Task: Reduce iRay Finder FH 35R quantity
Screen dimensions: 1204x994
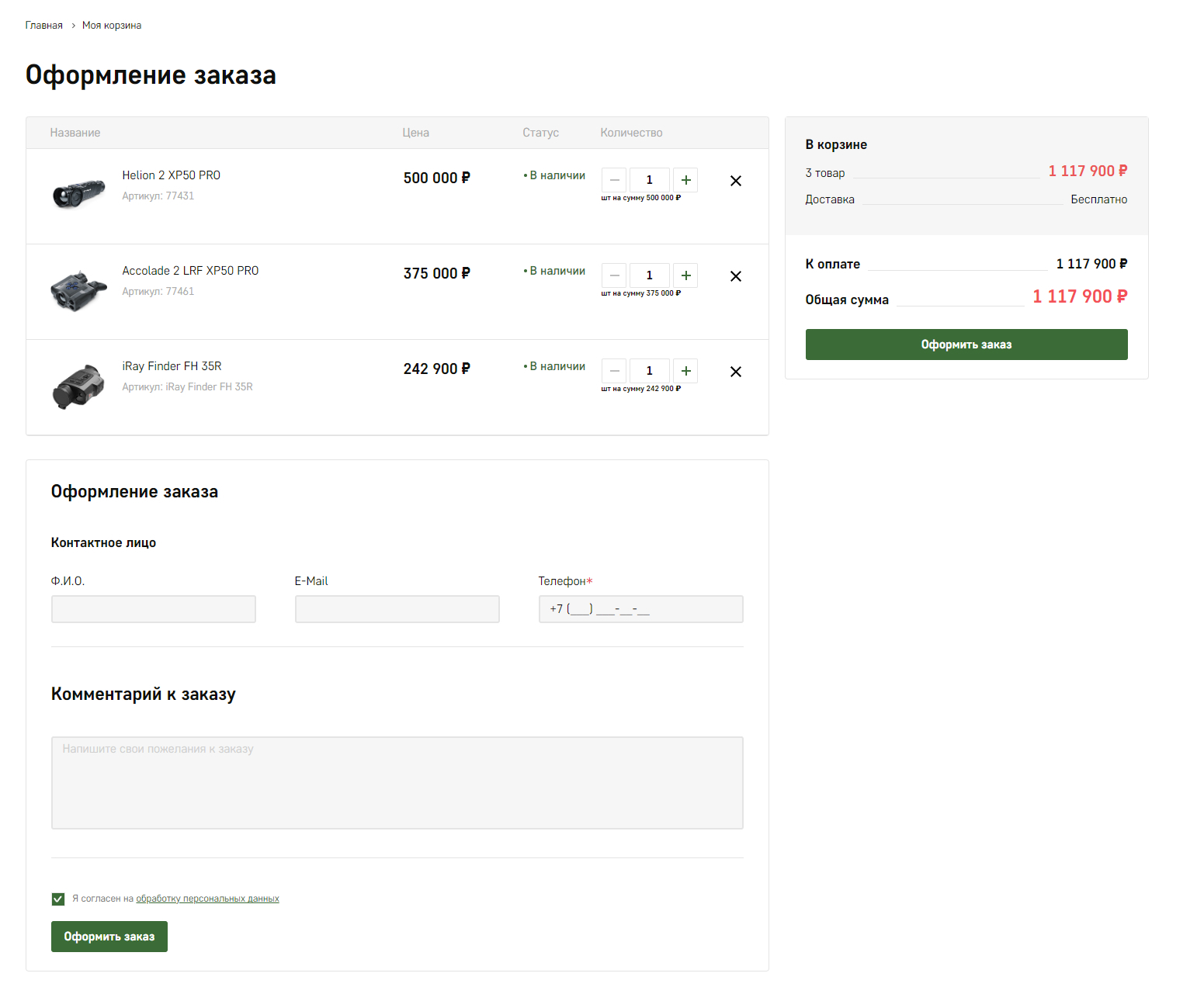Action: coord(614,371)
